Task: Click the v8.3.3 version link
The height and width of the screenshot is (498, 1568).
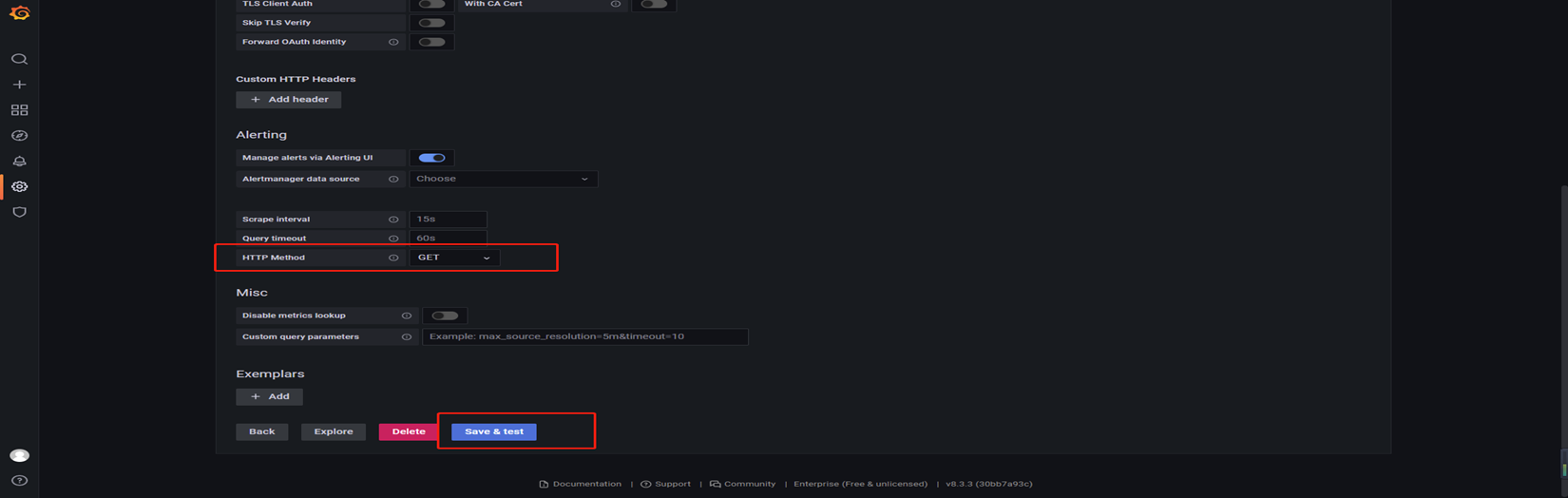Action: point(988,484)
